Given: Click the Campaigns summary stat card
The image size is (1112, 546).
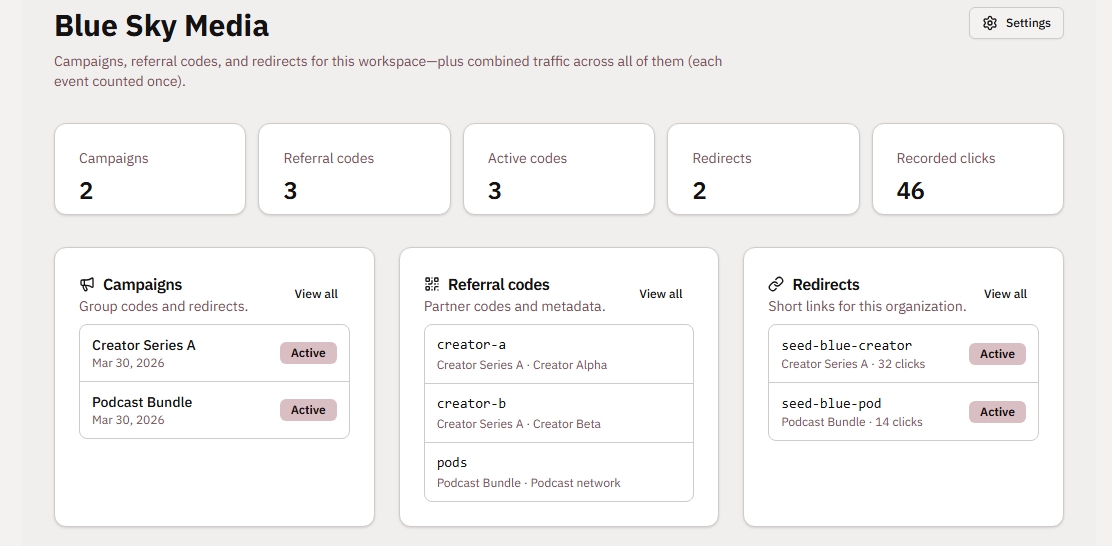Looking at the screenshot, I should click(149, 169).
